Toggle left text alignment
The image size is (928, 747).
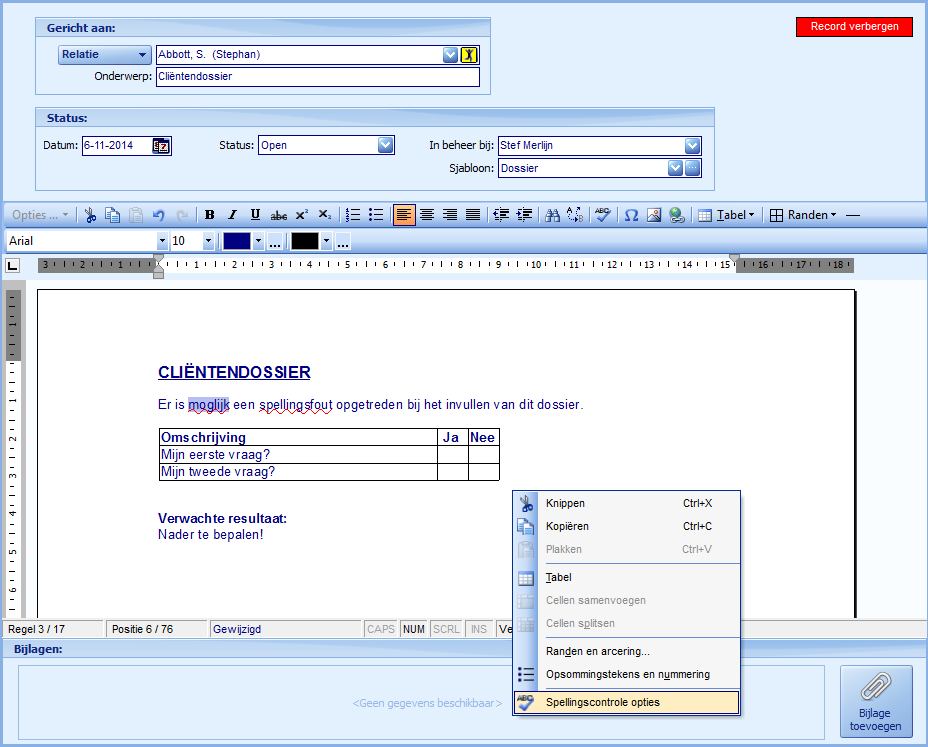[x=404, y=215]
